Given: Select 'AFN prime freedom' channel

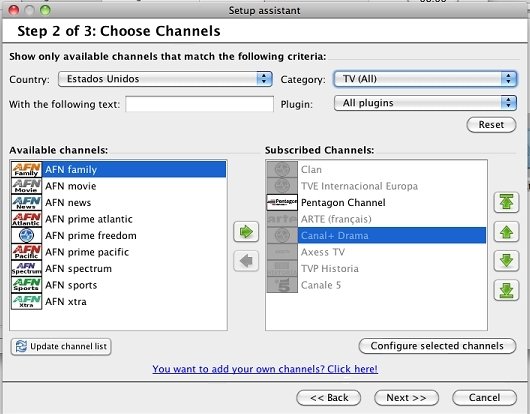Looking at the screenshot, I should pyautogui.click(x=119, y=236).
